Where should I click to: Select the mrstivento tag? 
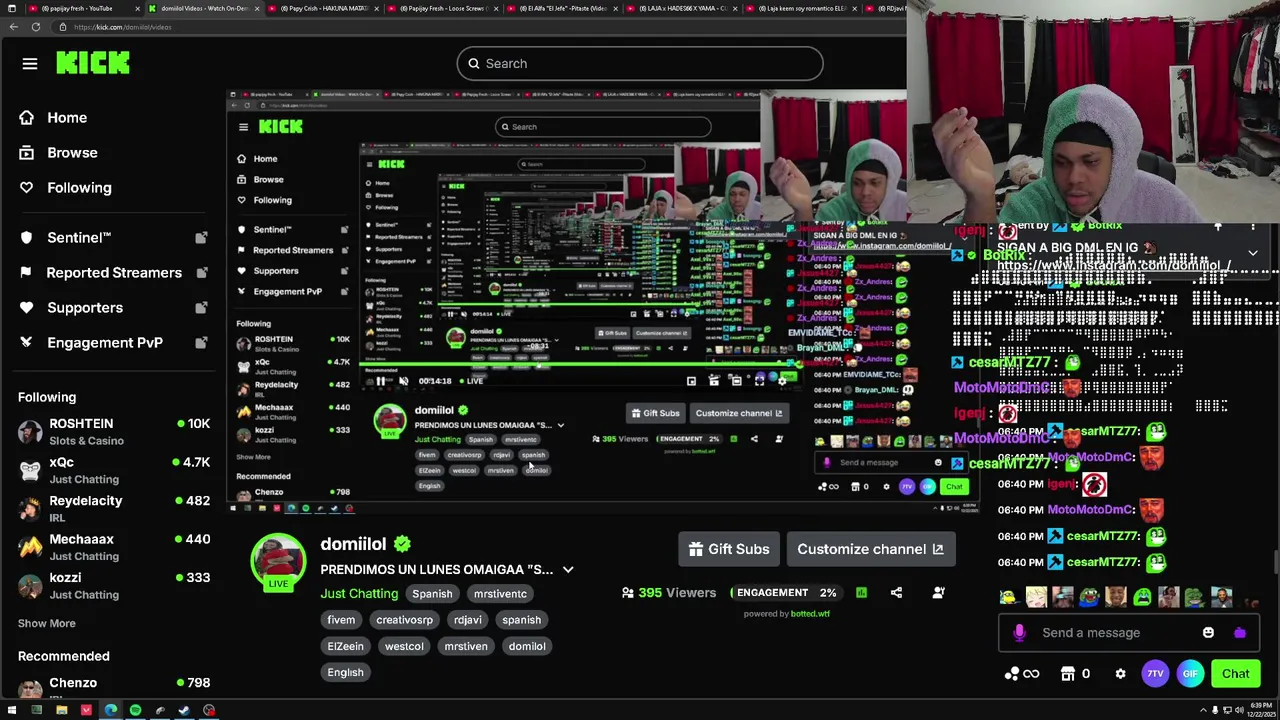(x=500, y=594)
